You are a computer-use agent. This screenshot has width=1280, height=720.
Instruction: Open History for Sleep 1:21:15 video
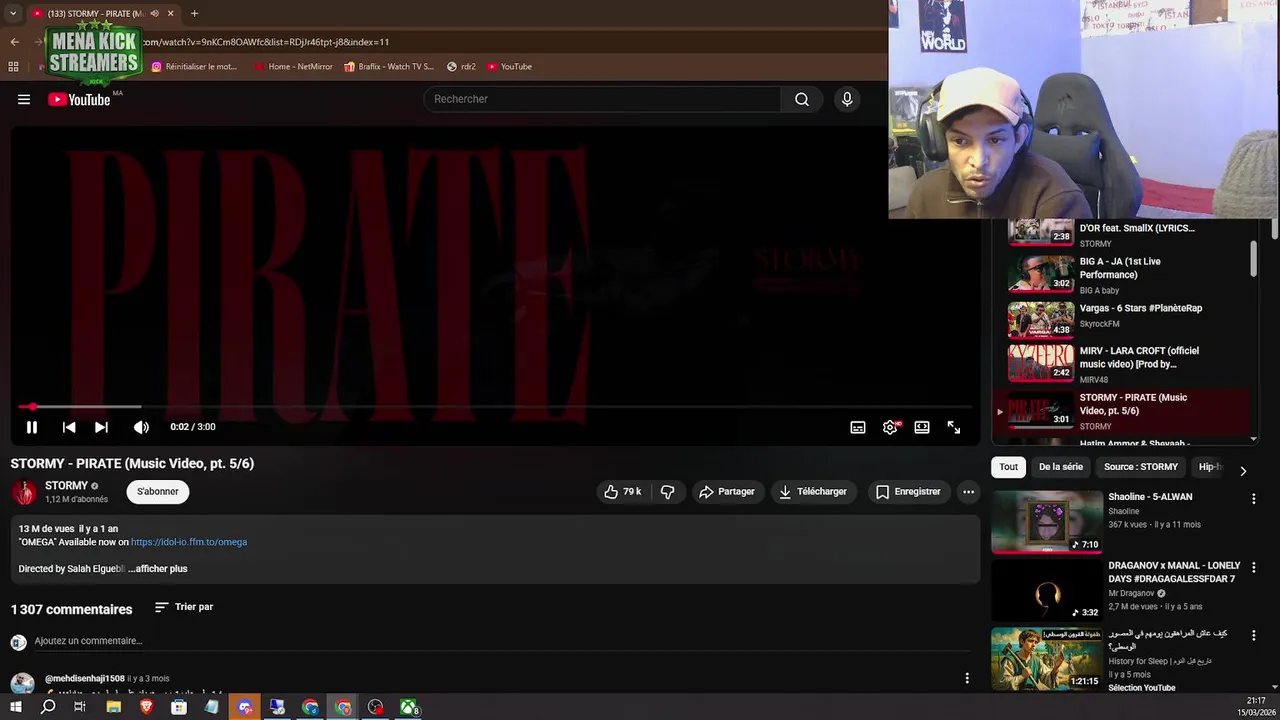(x=1046, y=658)
